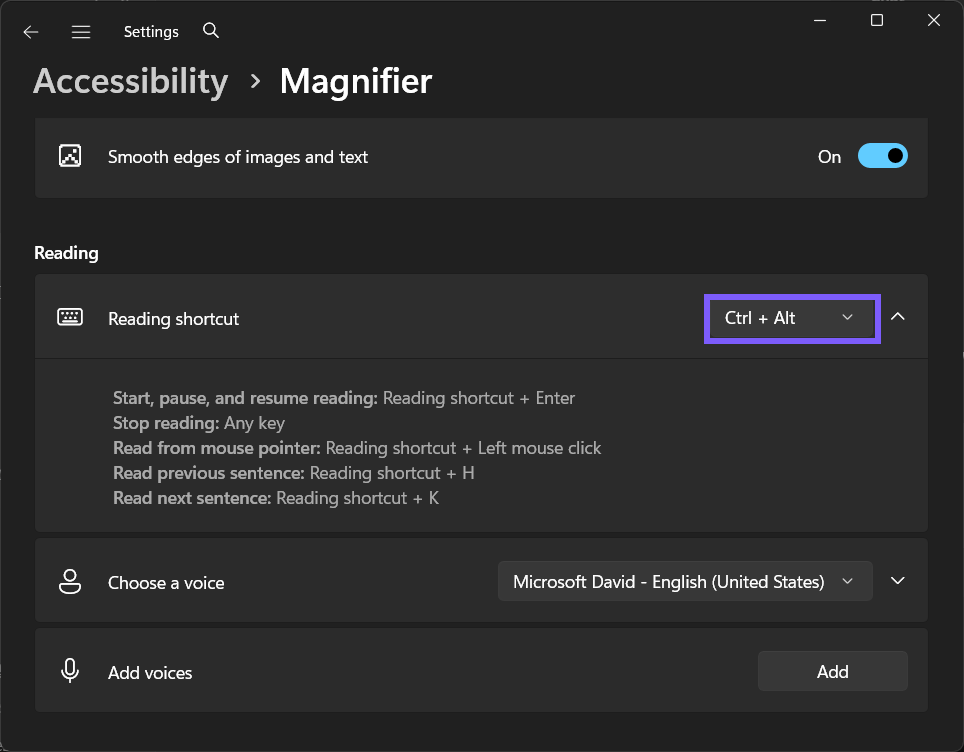Click the 'Read from mouse pointer' line

tap(357, 448)
